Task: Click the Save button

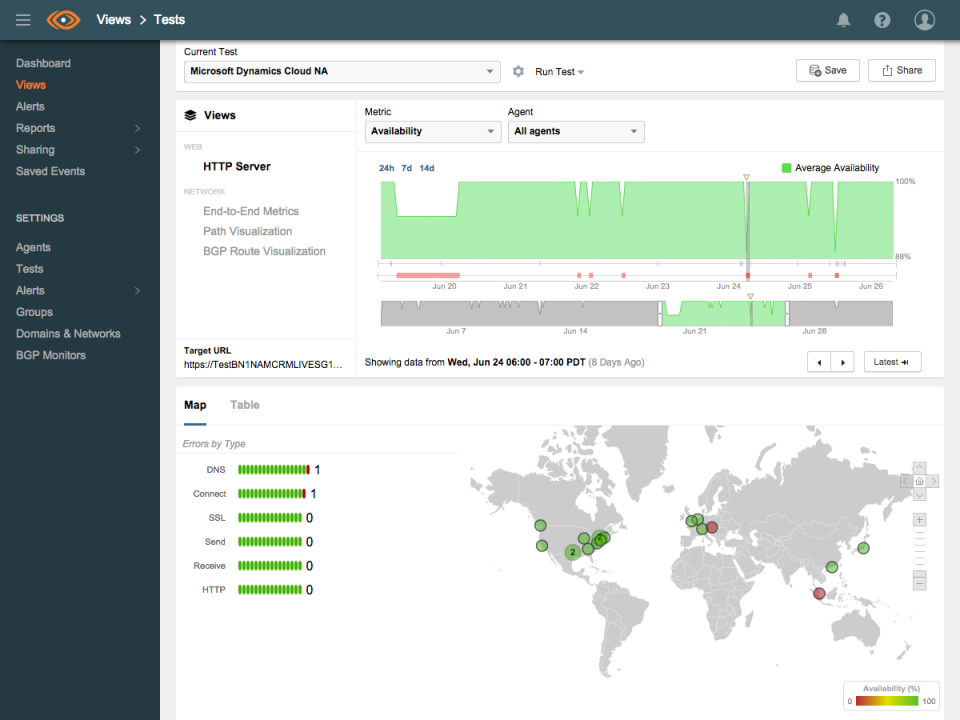Action: (827, 70)
